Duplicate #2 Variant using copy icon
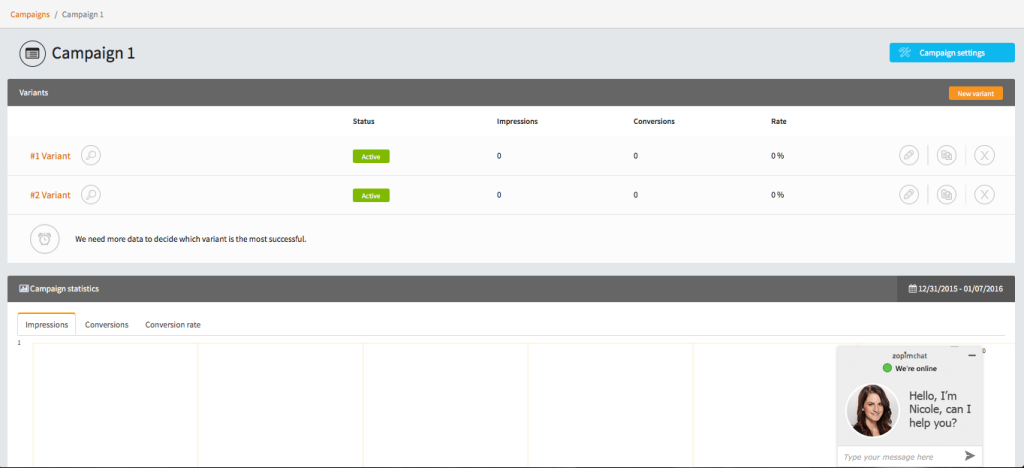 [946, 195]
